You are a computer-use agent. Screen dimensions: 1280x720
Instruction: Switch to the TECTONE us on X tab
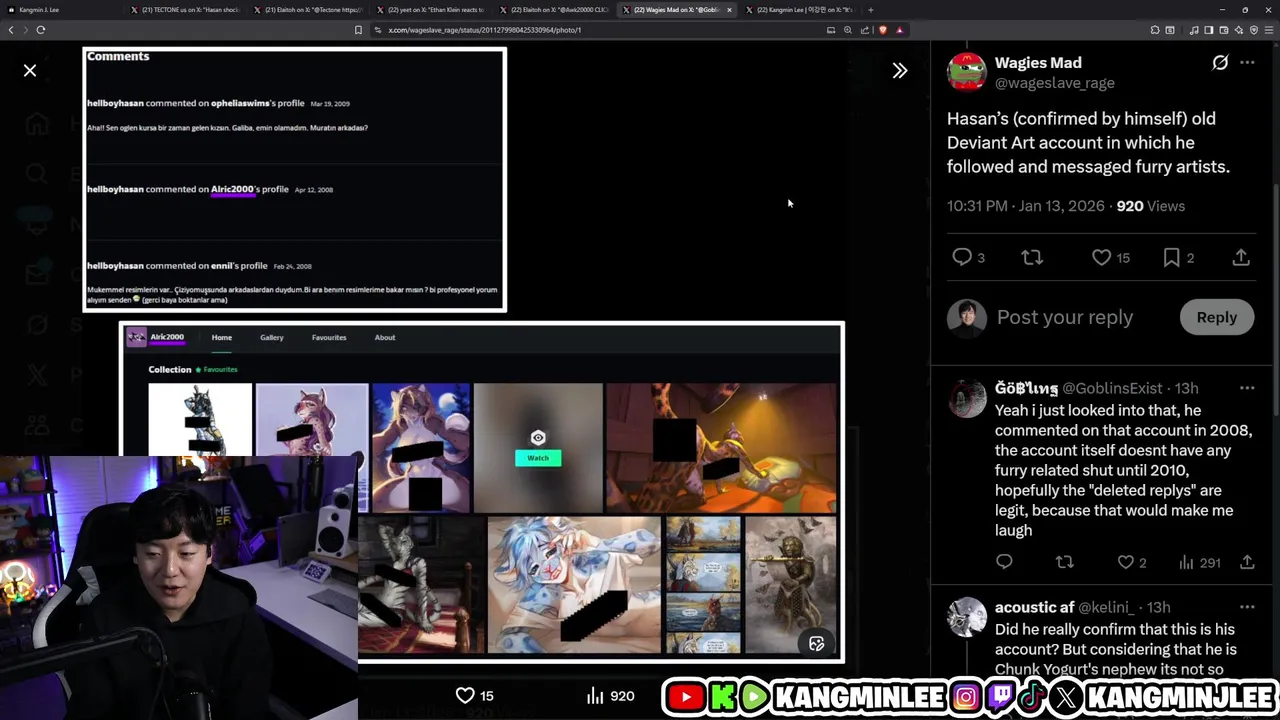(185, 10)
